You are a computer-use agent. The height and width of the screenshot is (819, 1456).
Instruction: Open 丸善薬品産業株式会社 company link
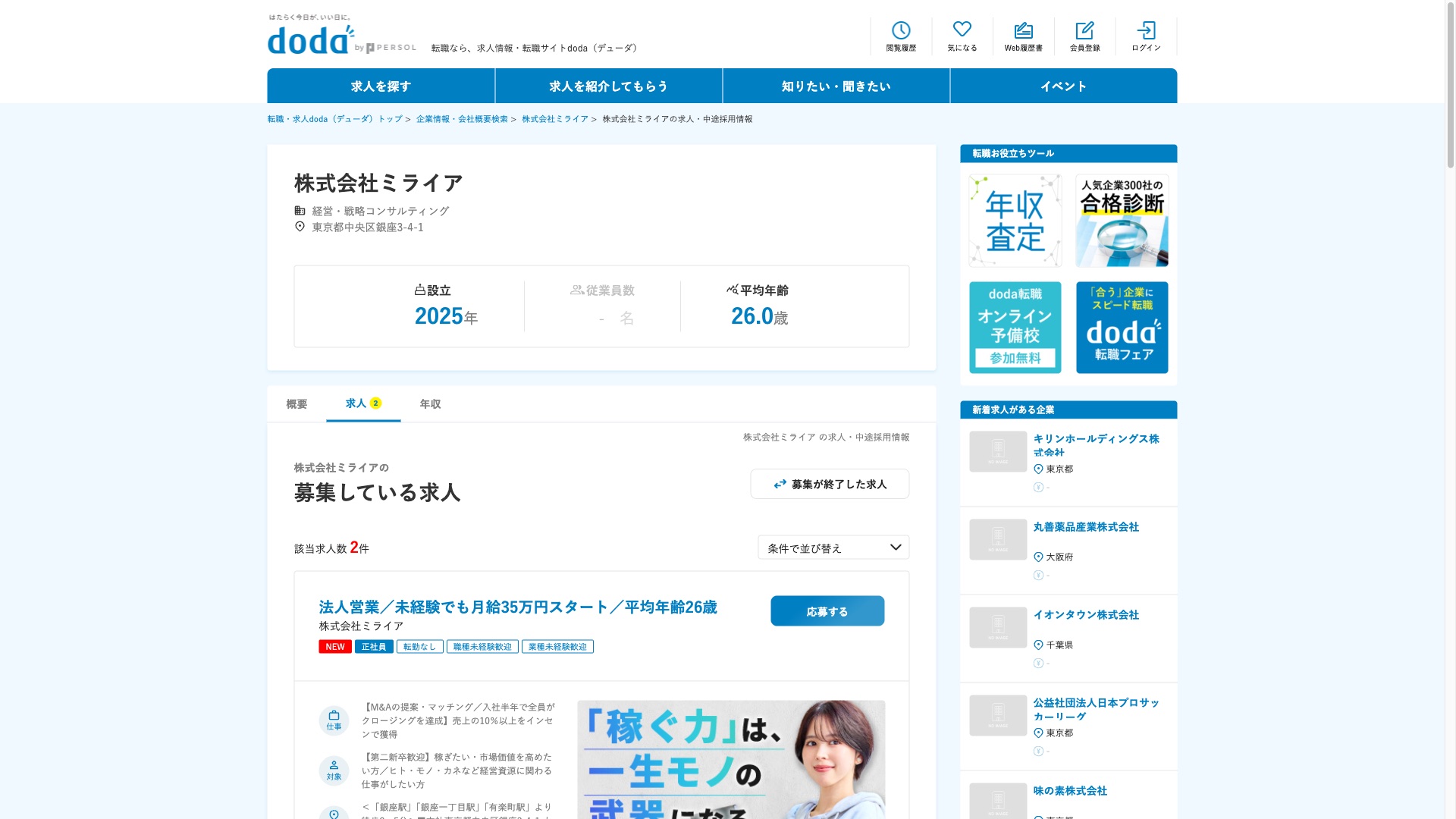pyautogui.click(x=1086, y=527)
